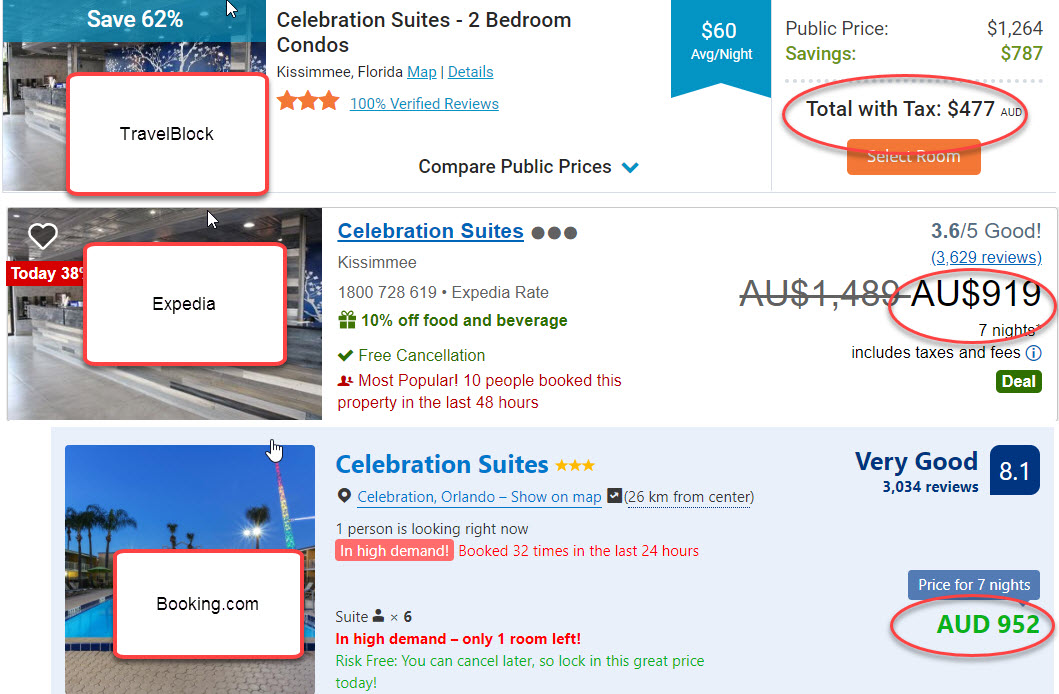
Task: Click the green Deal badge
Action: 1018,381
